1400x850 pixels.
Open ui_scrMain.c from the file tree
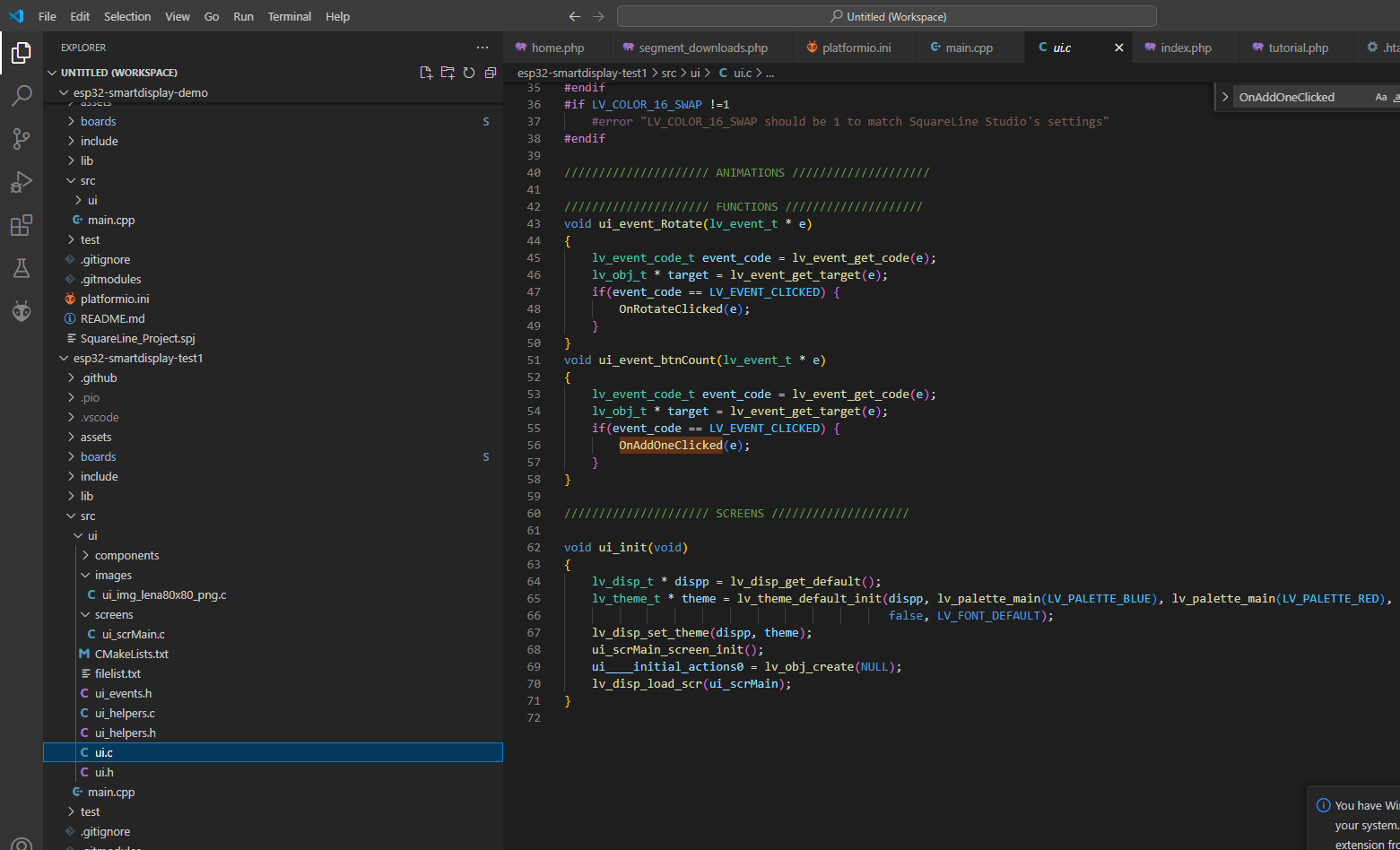[x=133, y=635]
